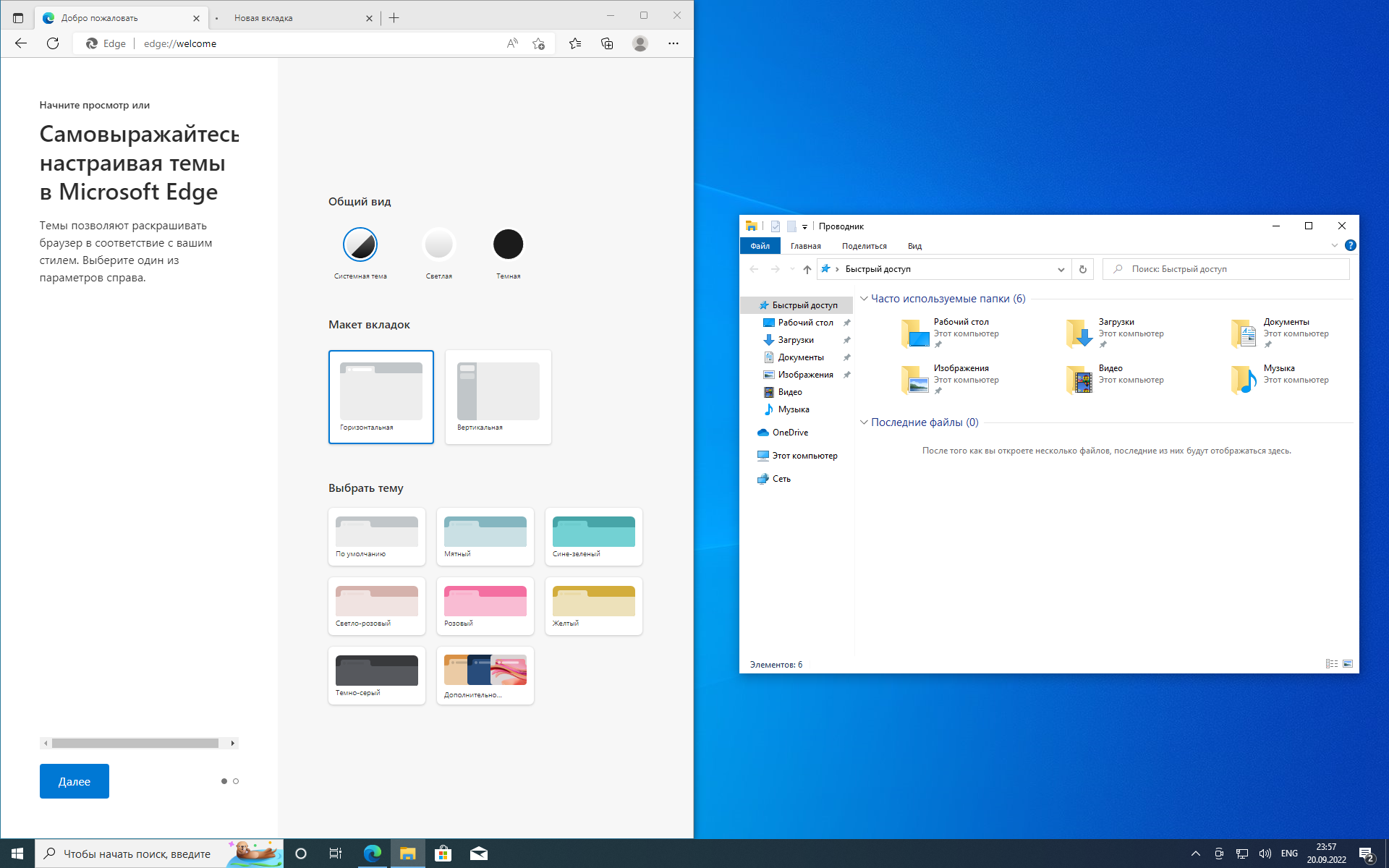This screenshot has height=868, width=1389.
Task: Open the Дополнительно themes tile
Action: click(x=485, y=675)
